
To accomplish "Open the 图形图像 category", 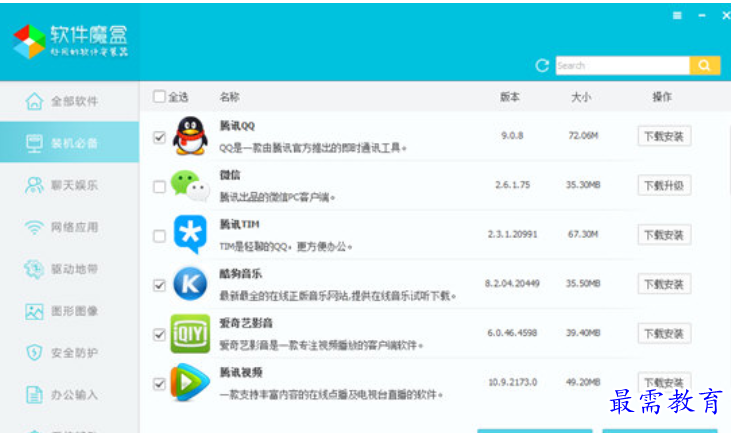I will 69,311.
